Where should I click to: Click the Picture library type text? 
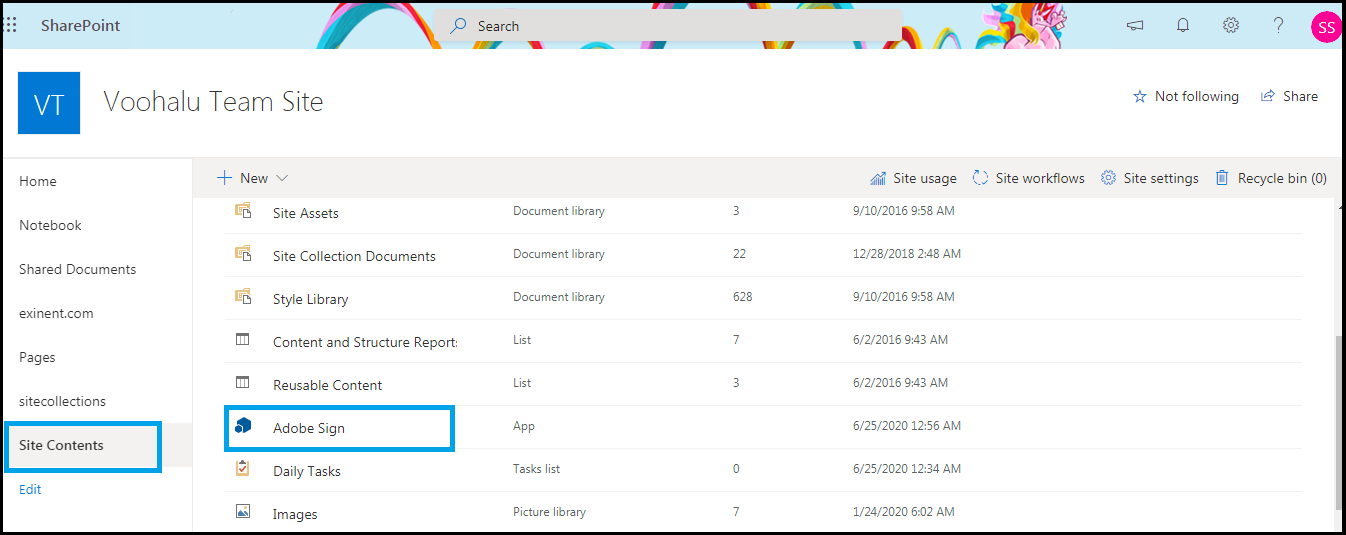click(549, 512)
